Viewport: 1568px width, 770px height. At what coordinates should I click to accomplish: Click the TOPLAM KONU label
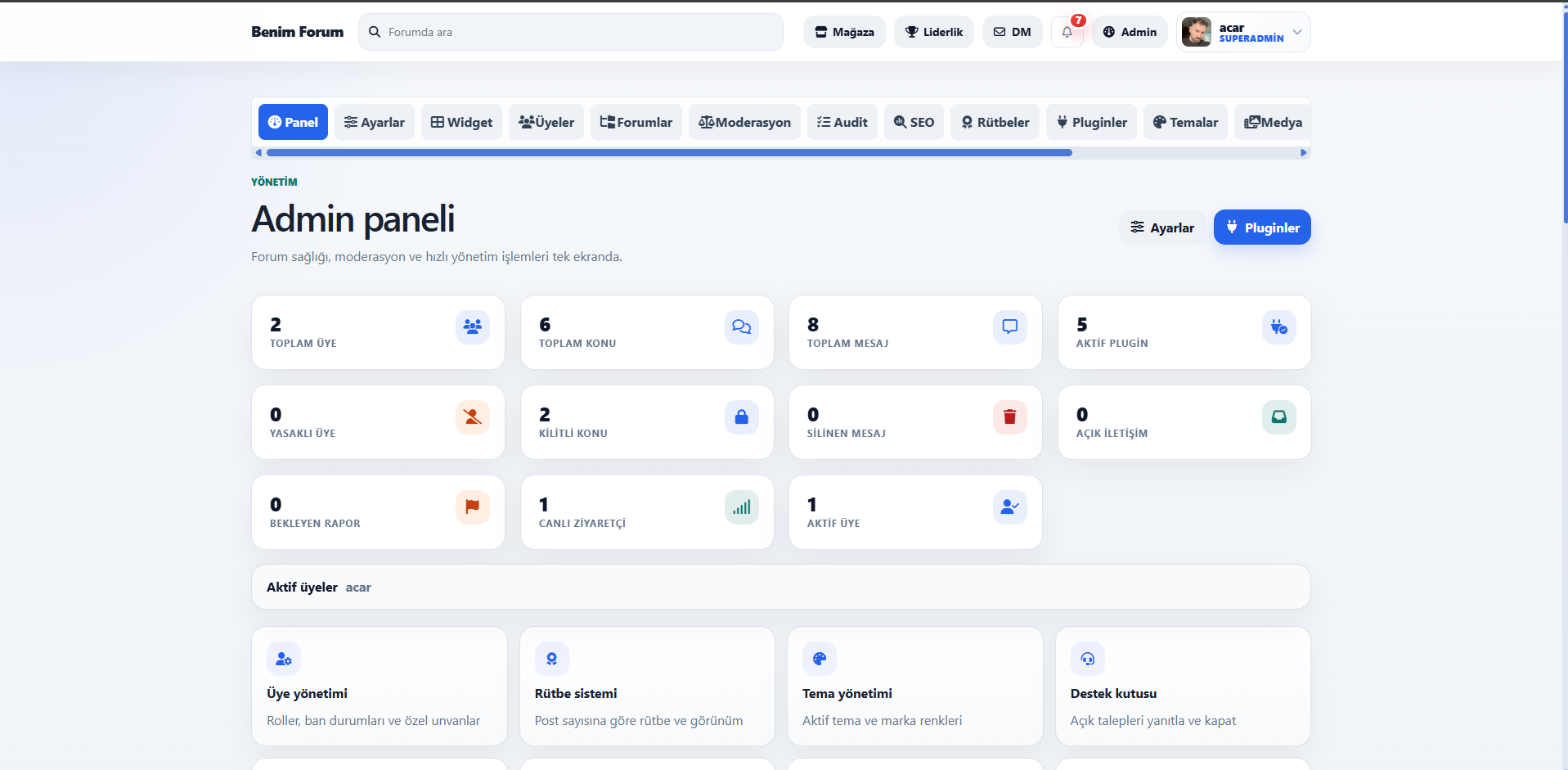(x=577, y=344)
